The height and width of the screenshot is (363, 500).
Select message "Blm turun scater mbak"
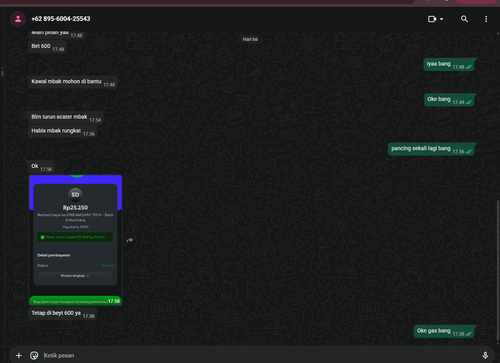(x=66, y=117)
